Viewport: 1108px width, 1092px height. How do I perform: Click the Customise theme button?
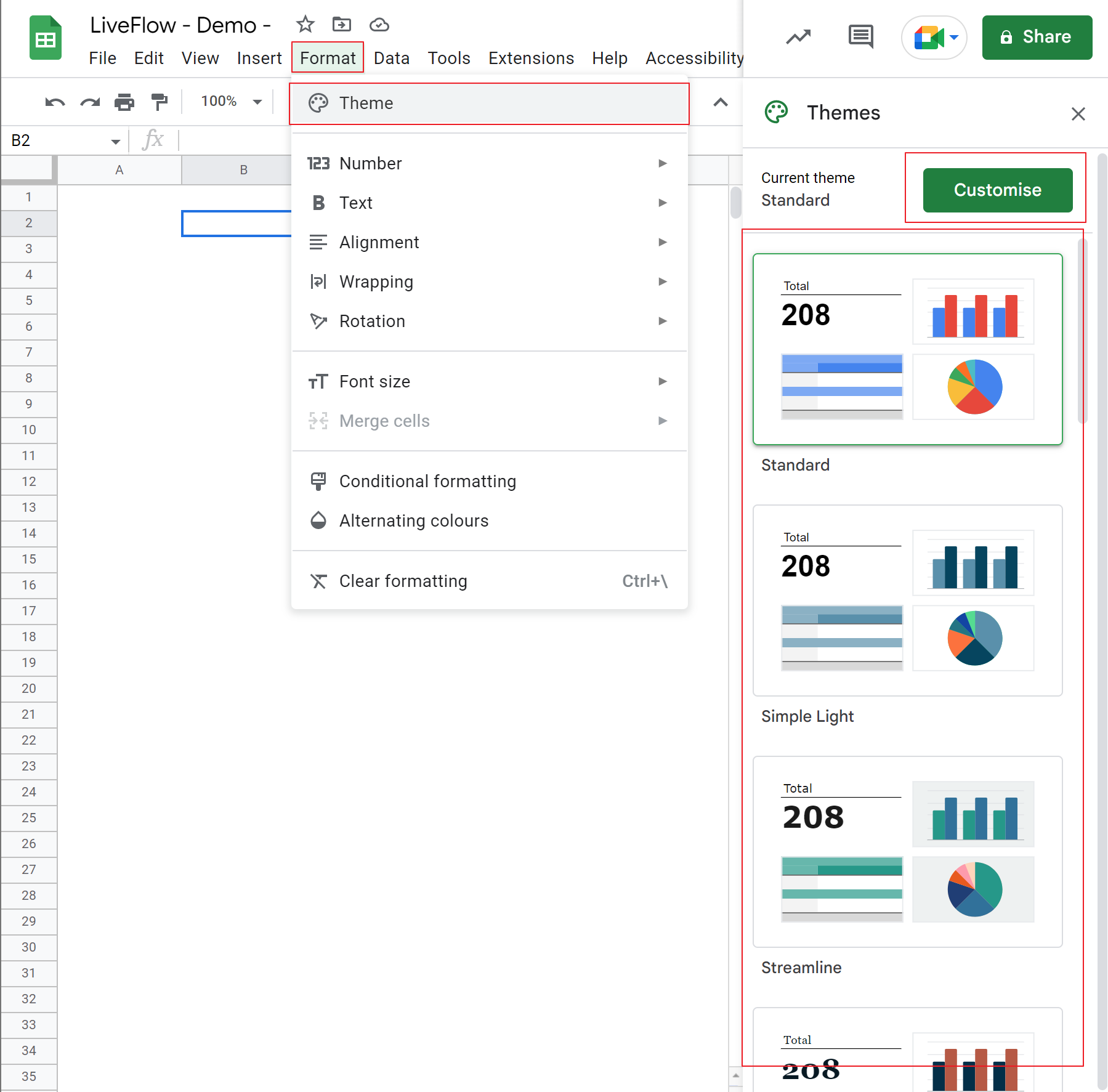click(x=996, y=190)
